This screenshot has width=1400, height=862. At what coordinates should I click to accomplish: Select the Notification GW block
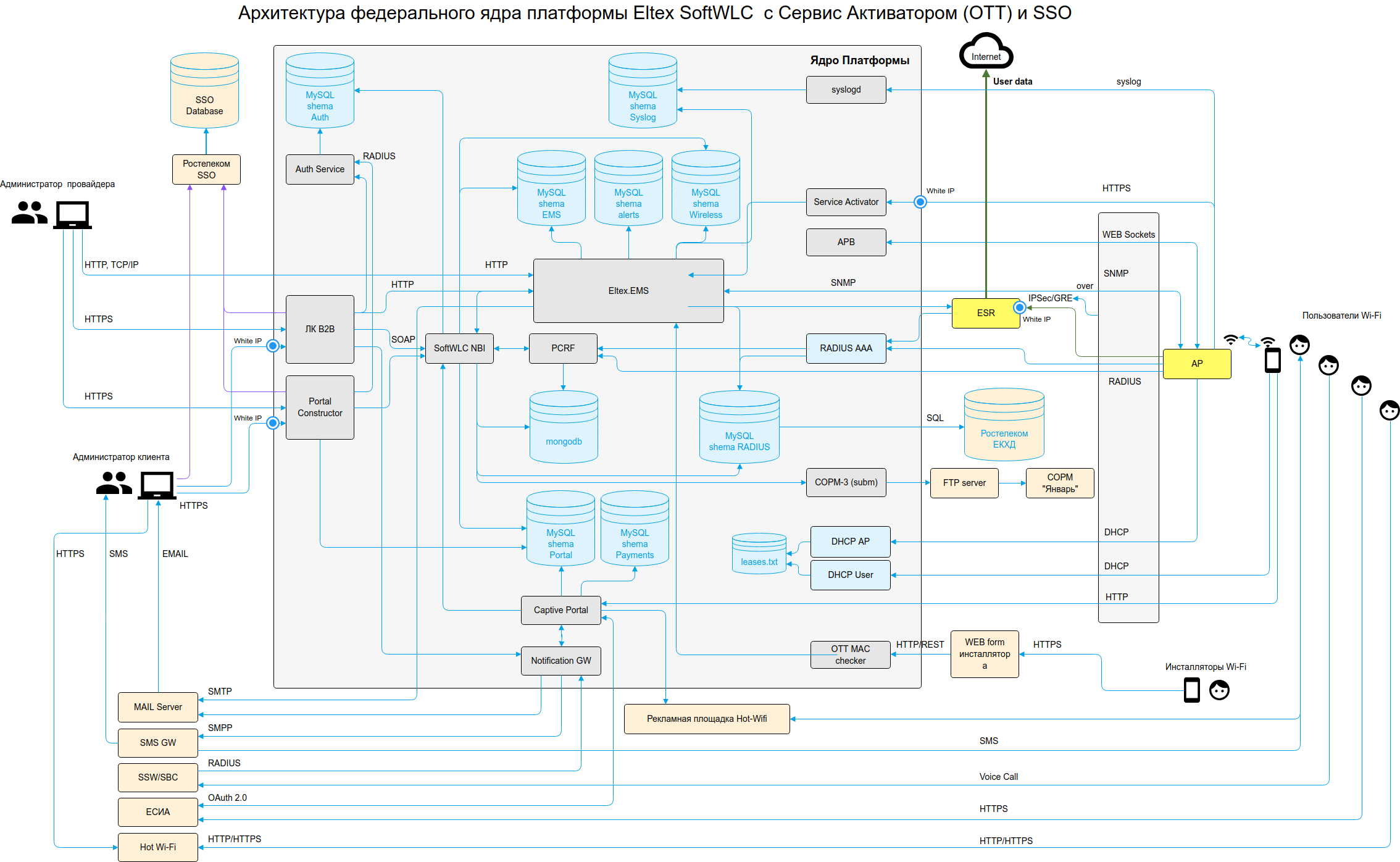(x=560, y=661)
